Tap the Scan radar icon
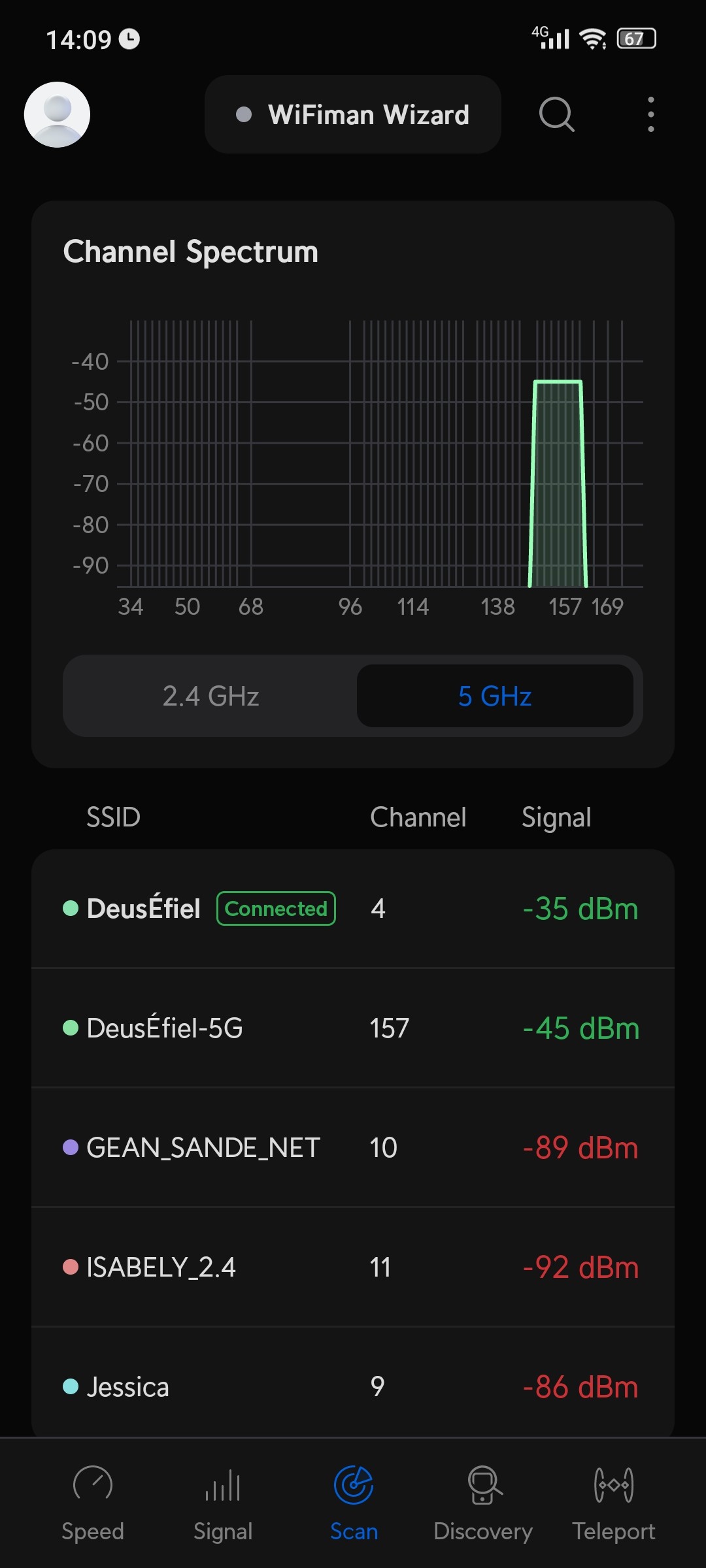 point(354,1484)
